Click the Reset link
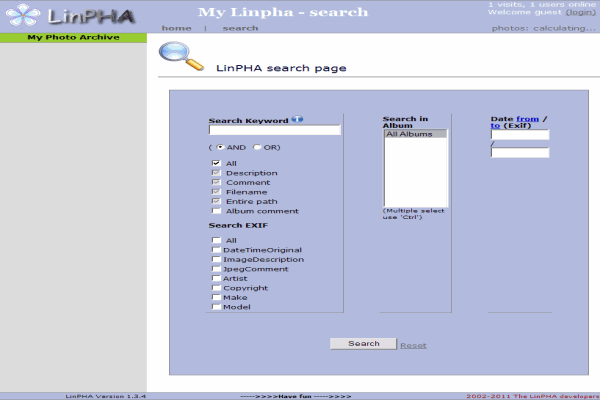The width and height of the screenshot is (600, 400). pos(413,345)
